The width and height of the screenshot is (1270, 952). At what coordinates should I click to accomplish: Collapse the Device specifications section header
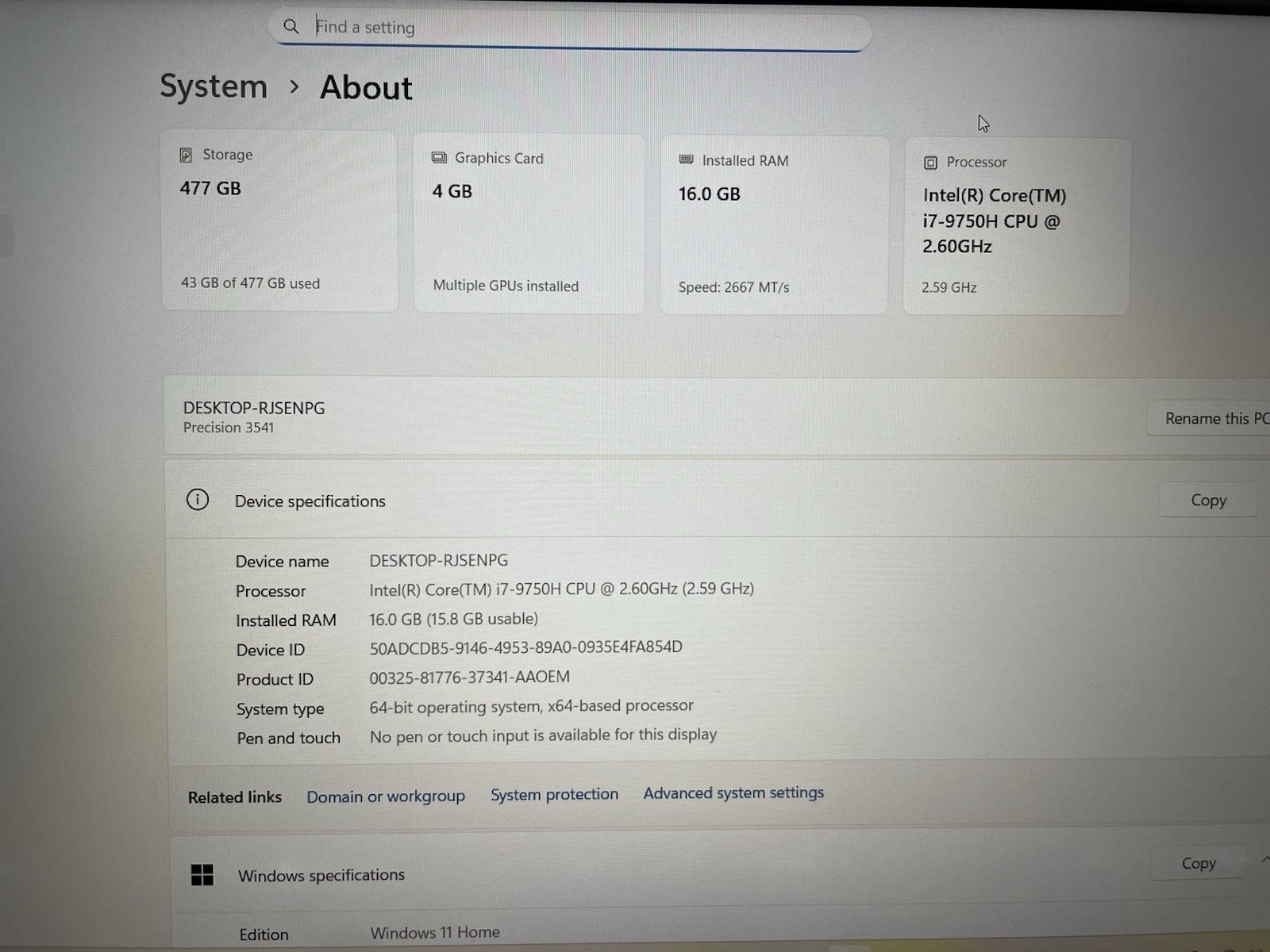pos(718,500)
